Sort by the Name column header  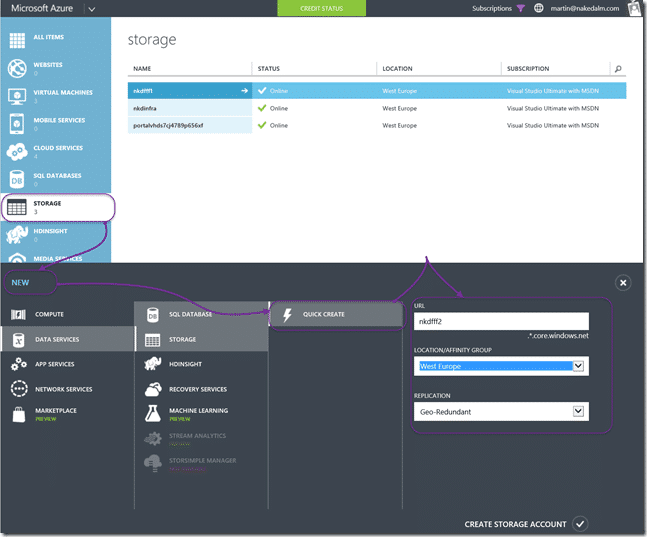pyautogui.click(x=142, y=69)
